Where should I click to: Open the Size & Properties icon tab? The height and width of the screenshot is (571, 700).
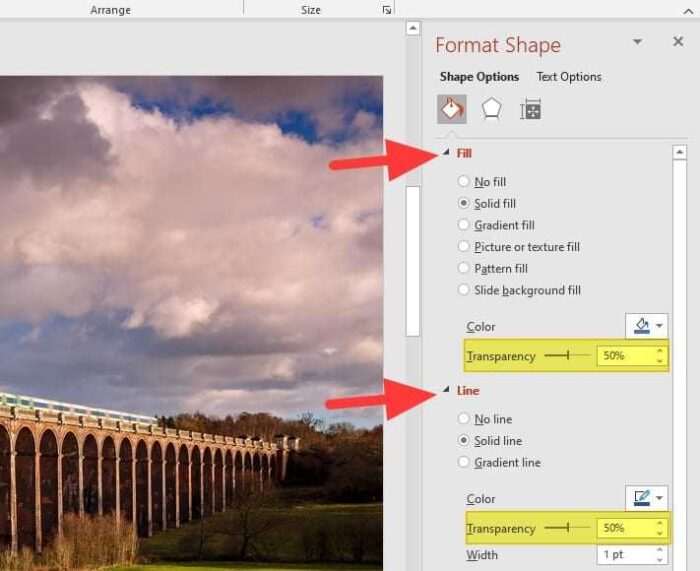[530, 109]
